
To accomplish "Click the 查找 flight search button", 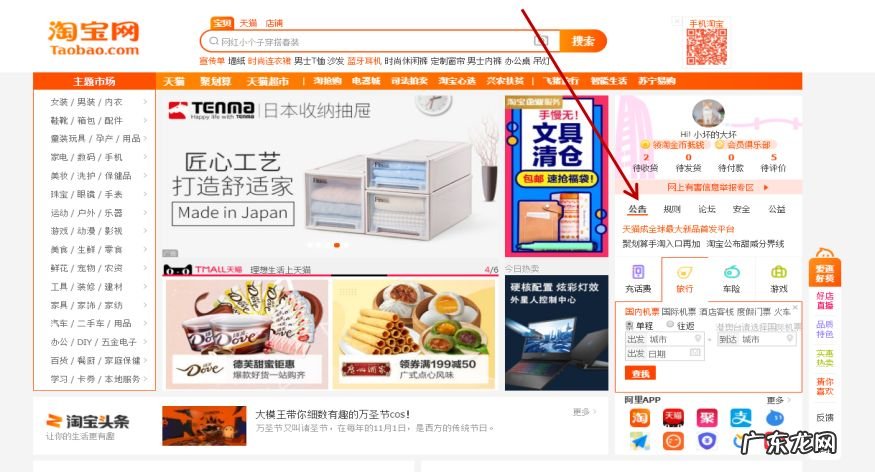I will [x=640, y=373].
